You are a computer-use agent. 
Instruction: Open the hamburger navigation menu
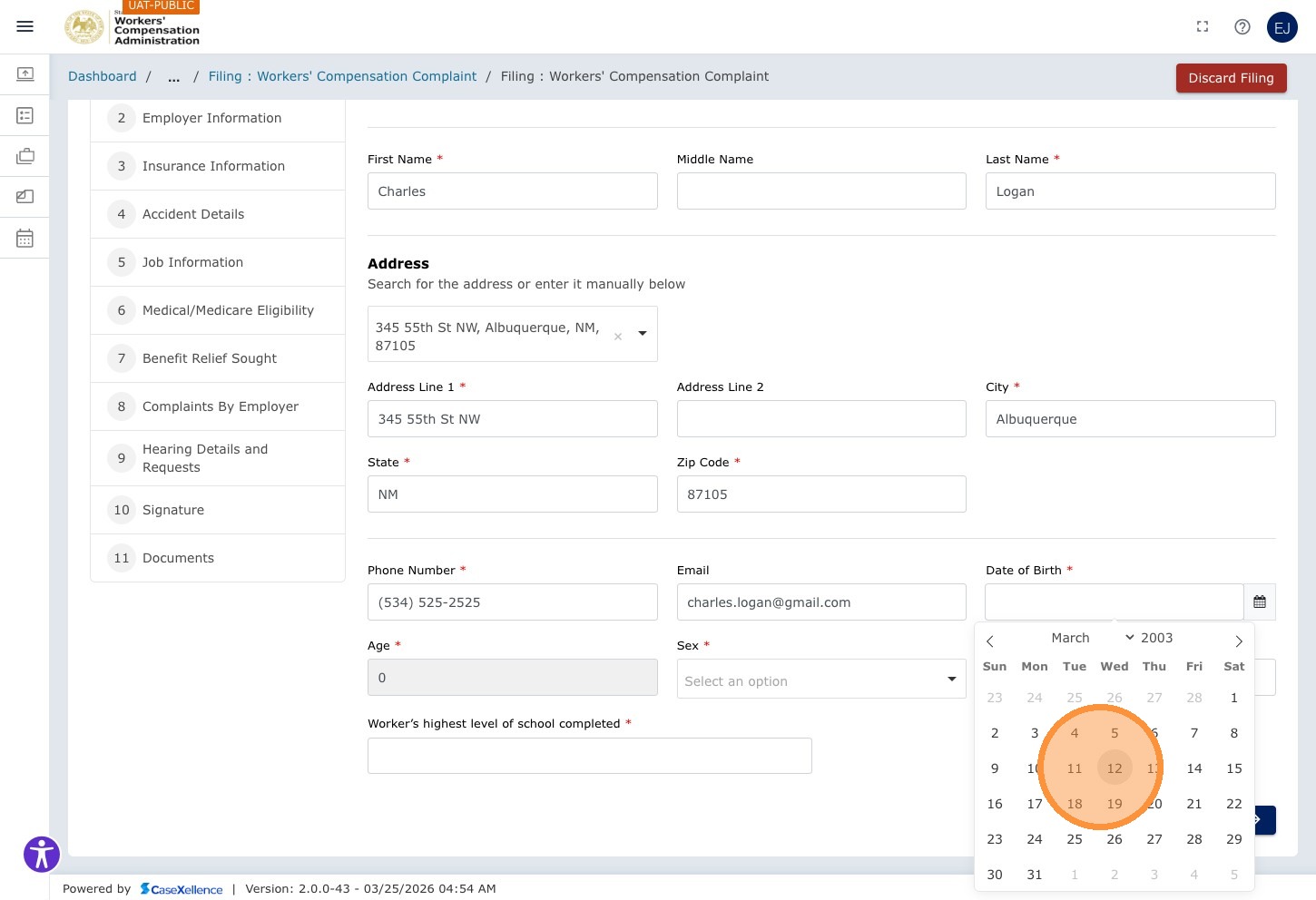pyautogui.click(x=25, y=26)
